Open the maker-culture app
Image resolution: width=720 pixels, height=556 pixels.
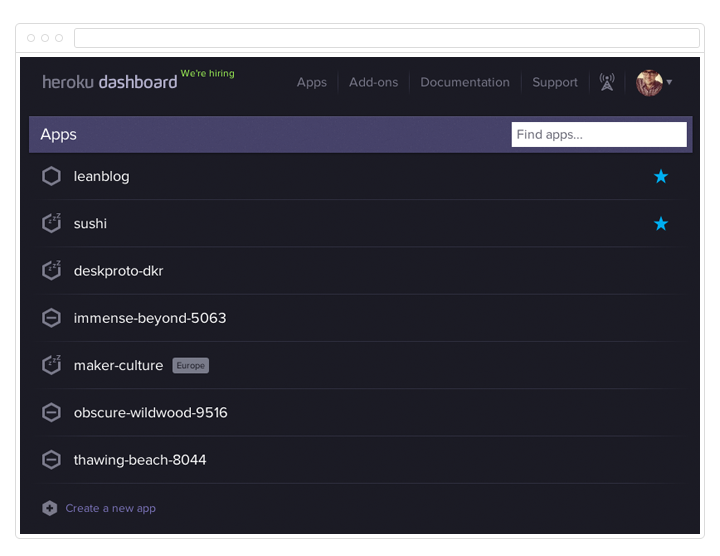(118, 365)
